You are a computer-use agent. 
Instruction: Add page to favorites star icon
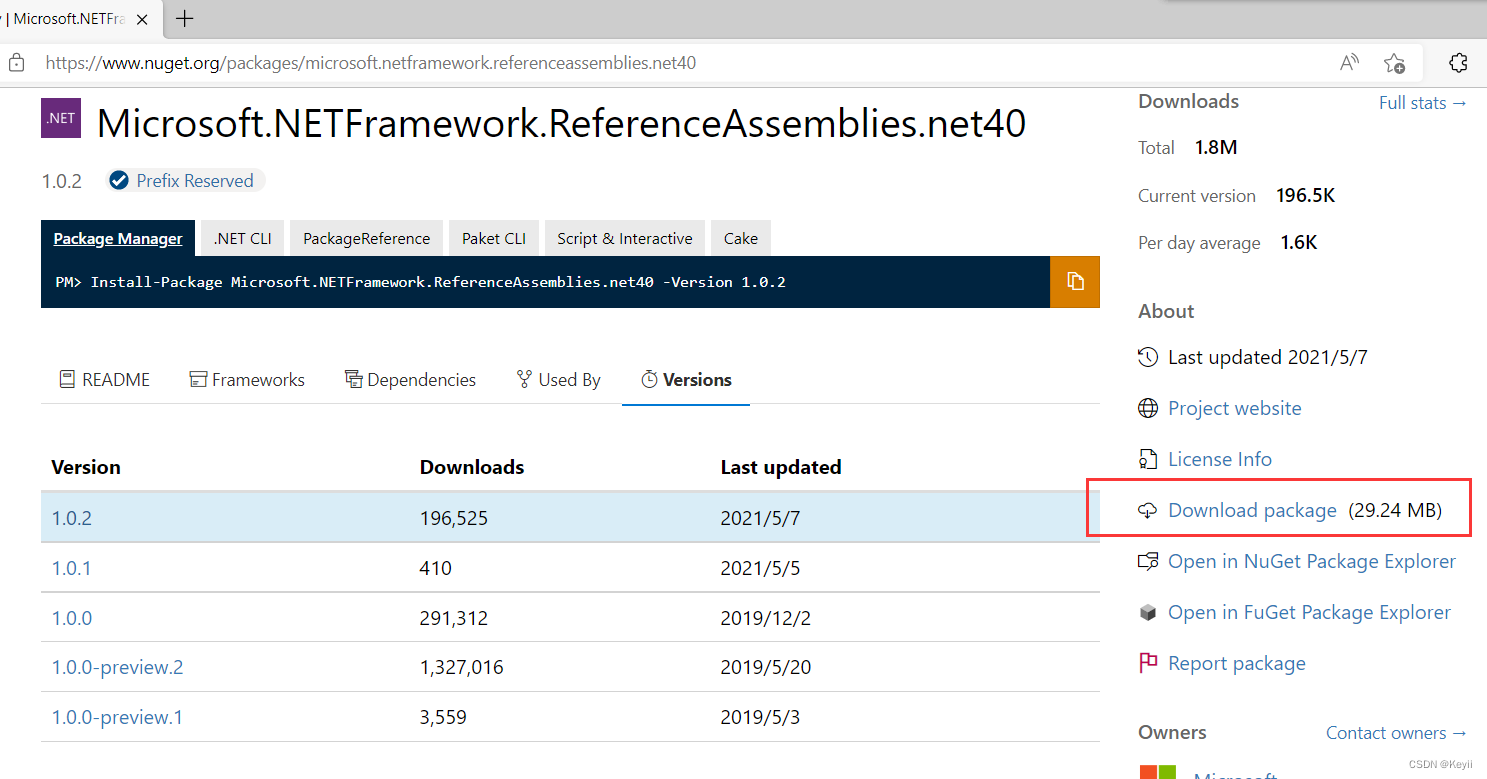[x=1395, y=63]
